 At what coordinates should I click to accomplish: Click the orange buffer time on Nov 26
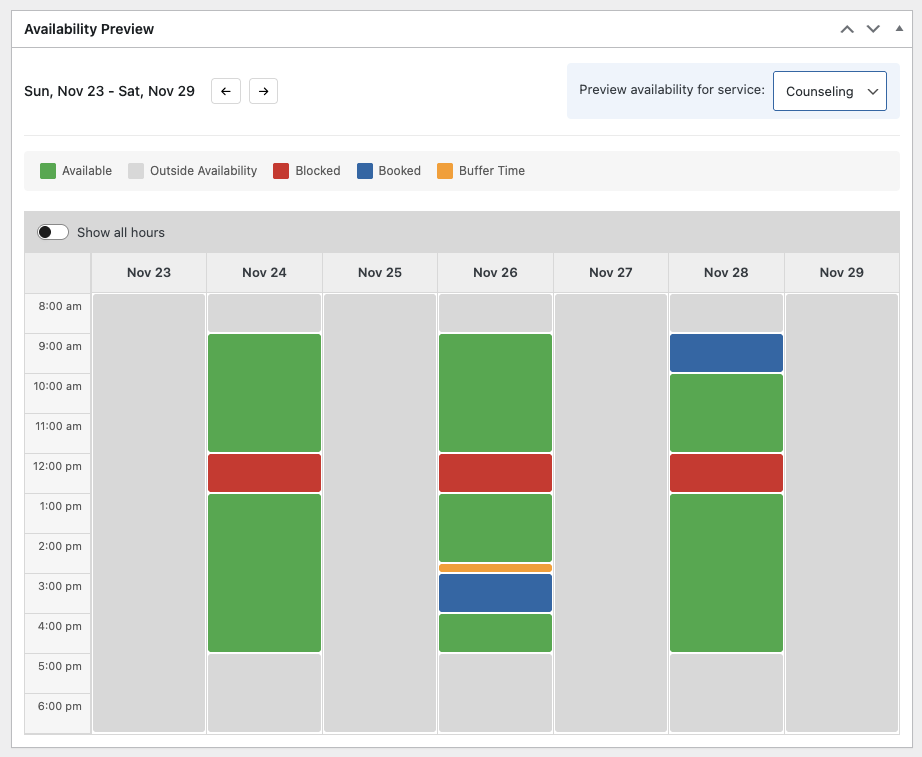pyautogui.click(x=495, y=568)
